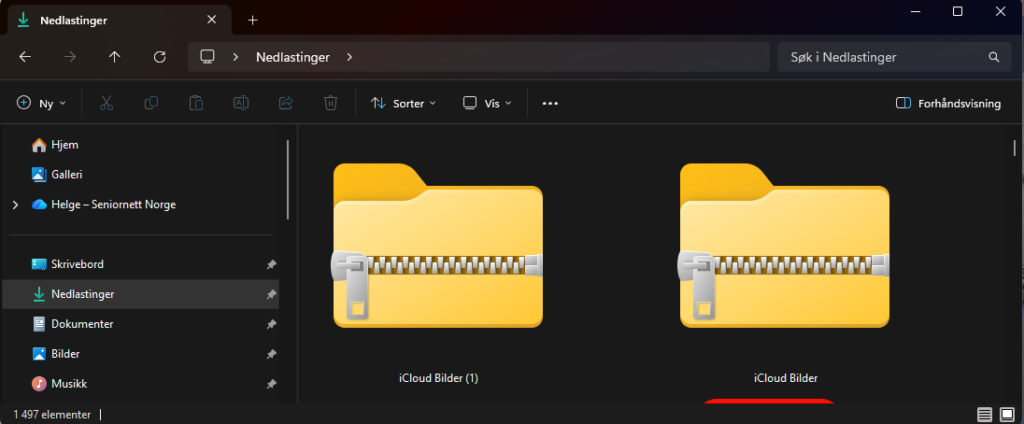Screen dimensions: 1024x424
Task: Click the Share icon in toolbar
Action: tap(285, 103)
